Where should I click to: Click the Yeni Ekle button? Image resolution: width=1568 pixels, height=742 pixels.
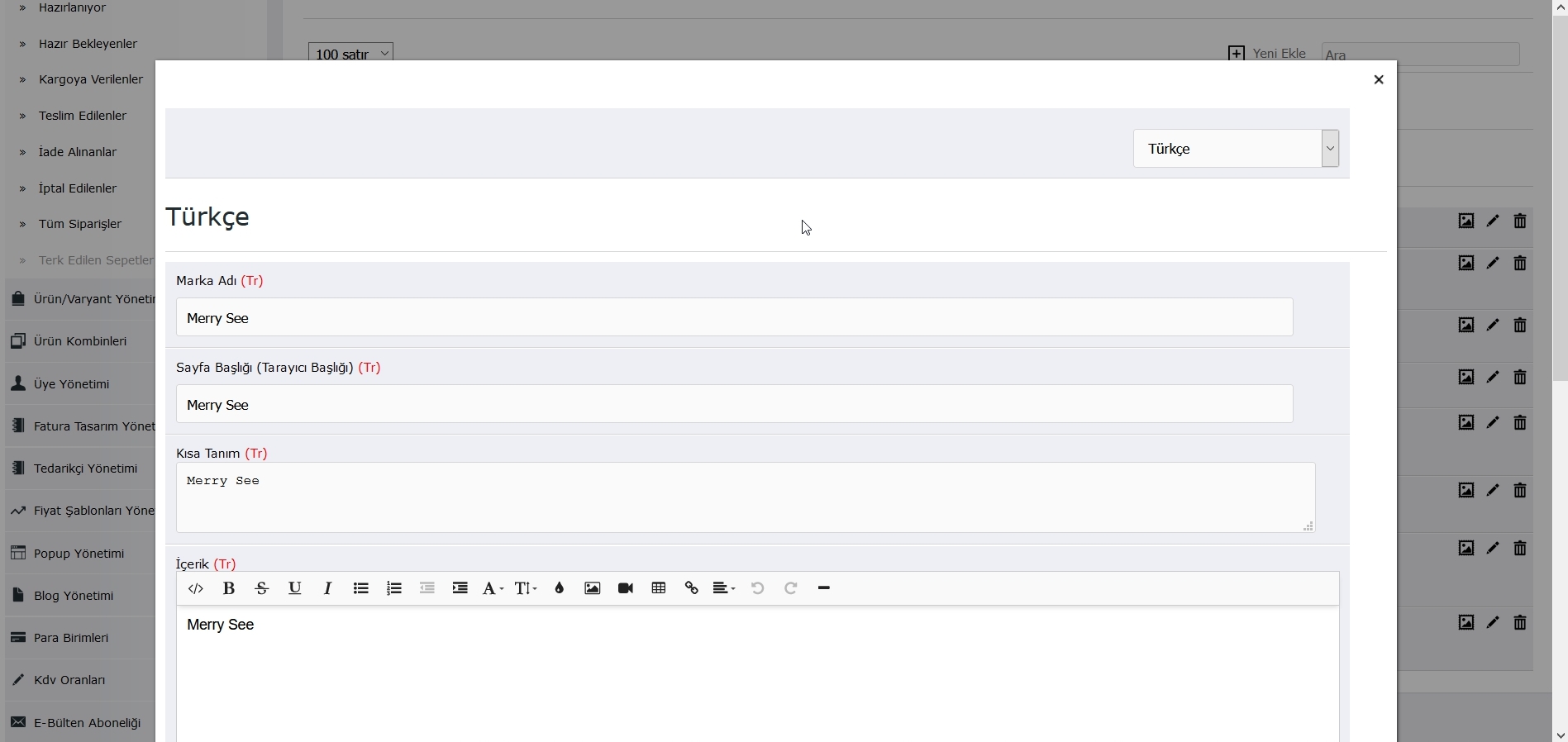(1267, 54)
